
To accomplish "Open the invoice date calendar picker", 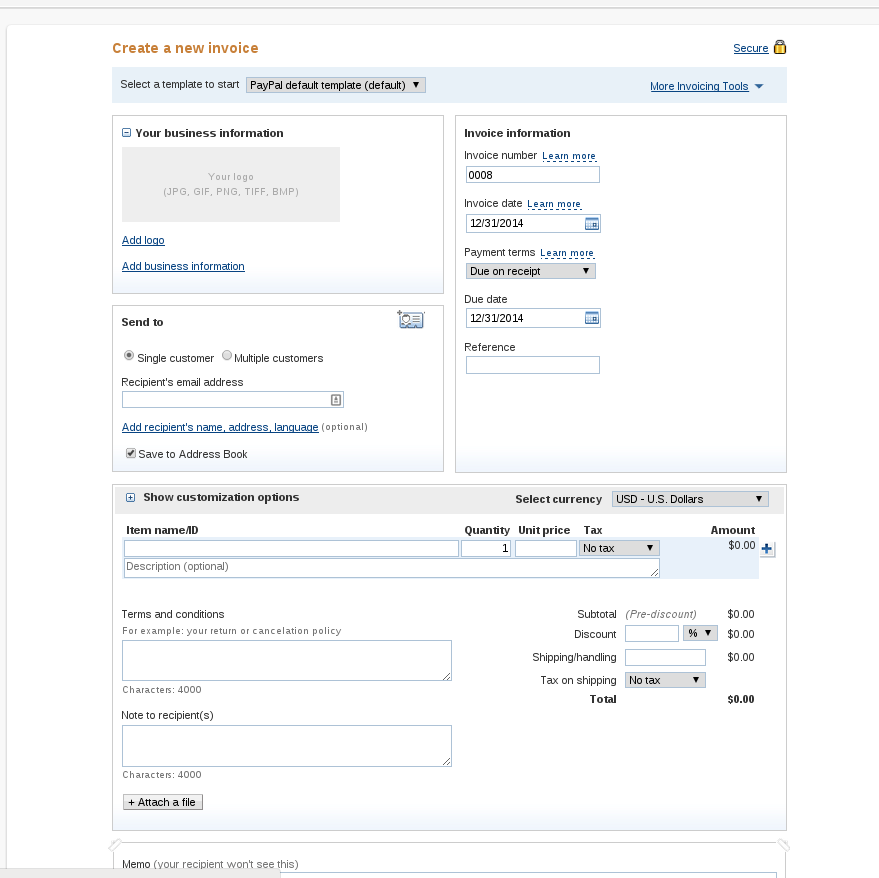I will tap(591, 224).
